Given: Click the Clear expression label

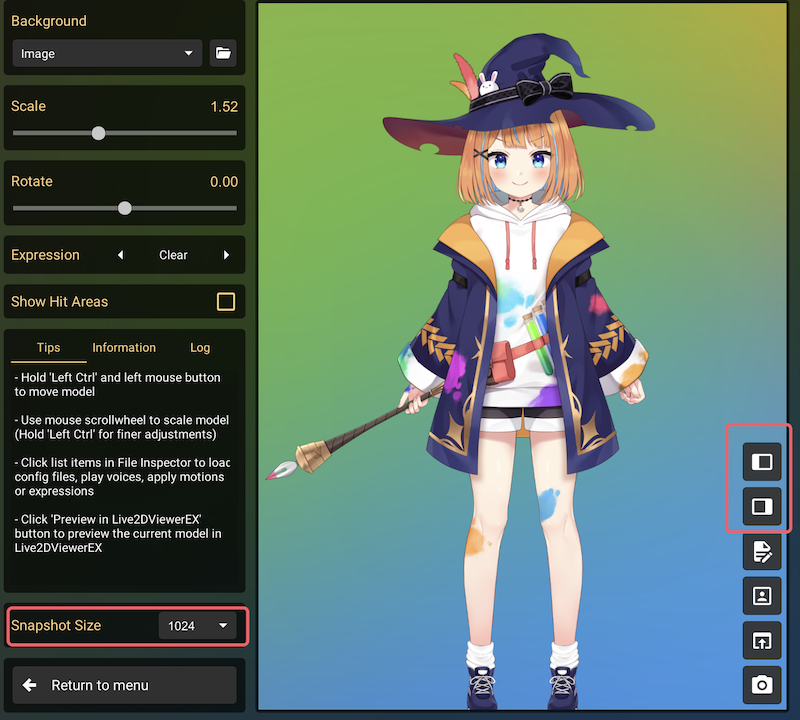Looking at the screenshot, I should point(173,255).
